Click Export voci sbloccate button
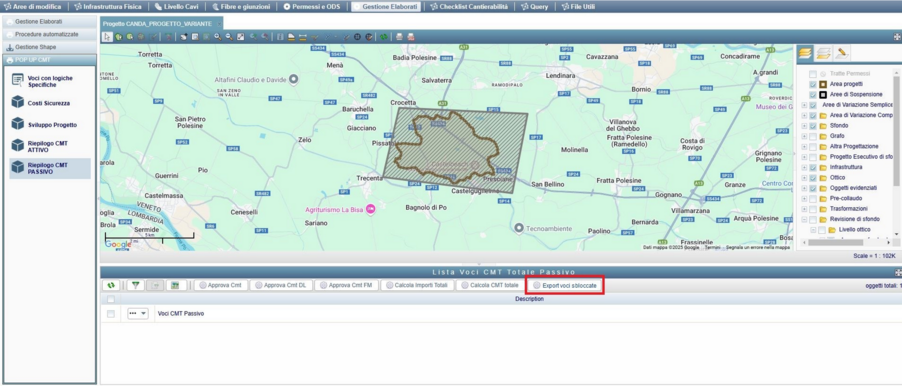 pos(565,285)
